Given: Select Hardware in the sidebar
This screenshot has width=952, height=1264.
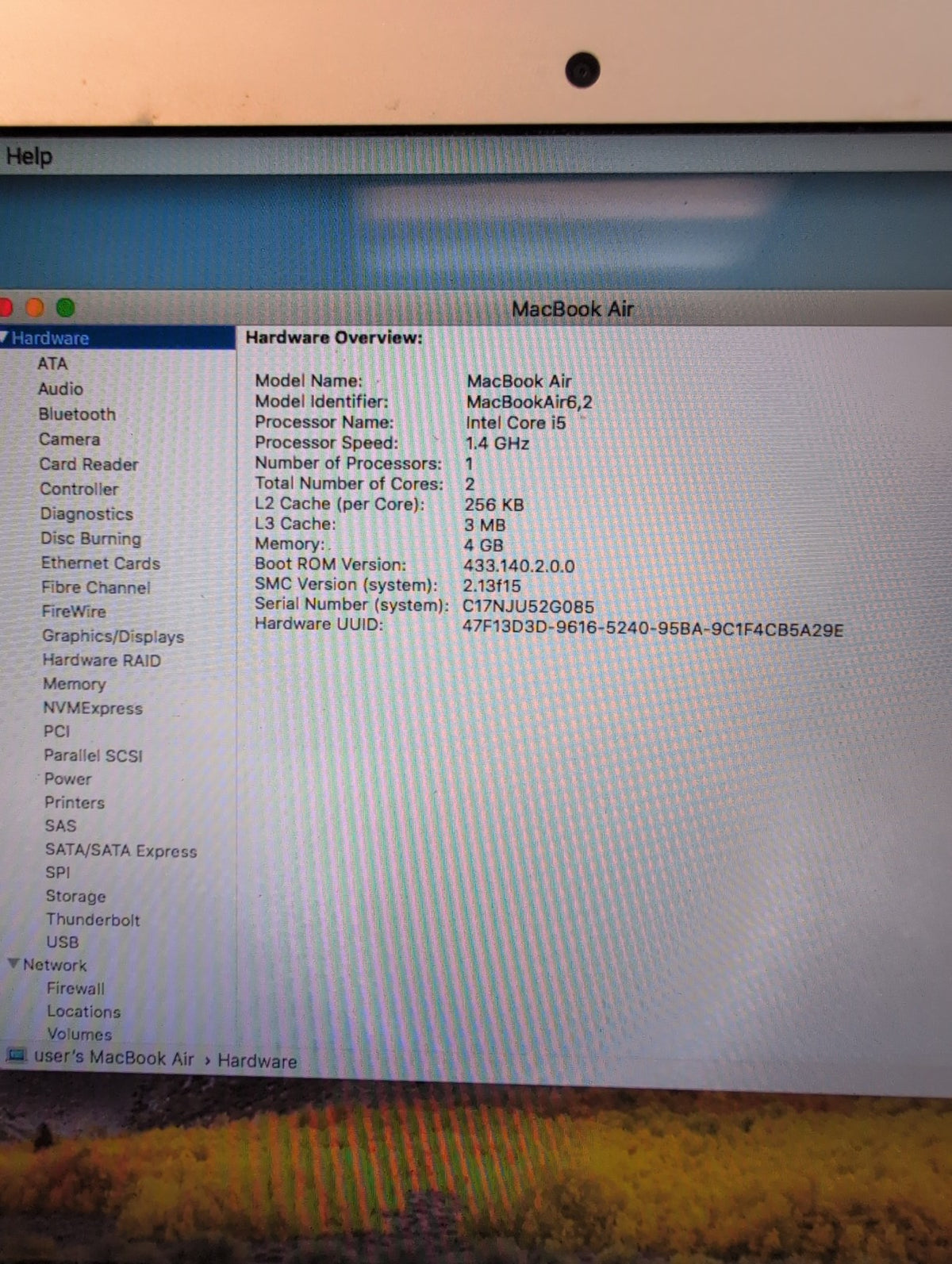Looking at the screenshot, I should click(x=50, y=338).
